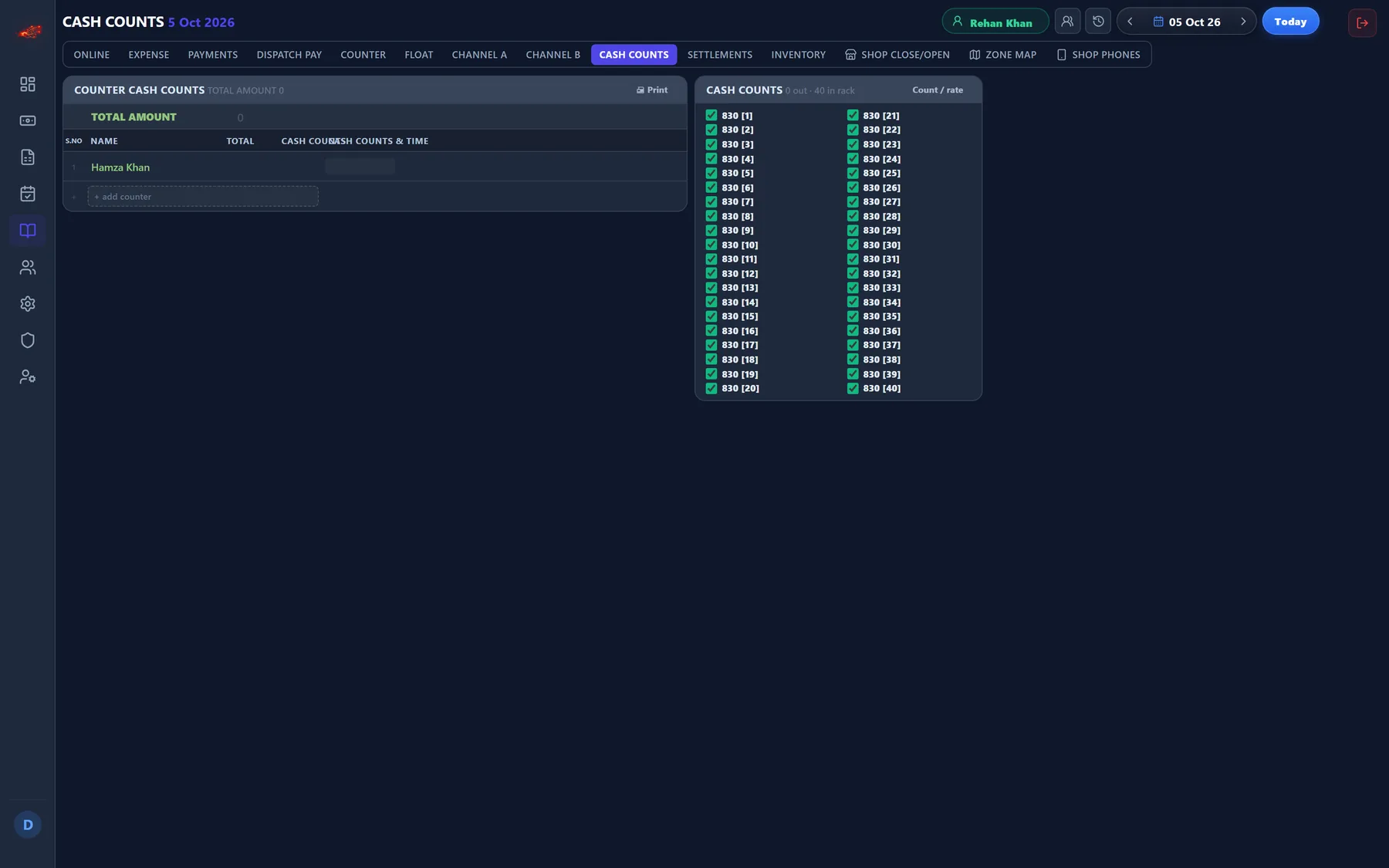Uncheck the 830 [1] checkbox
The image size is (1389, 868).
point(711,116)
